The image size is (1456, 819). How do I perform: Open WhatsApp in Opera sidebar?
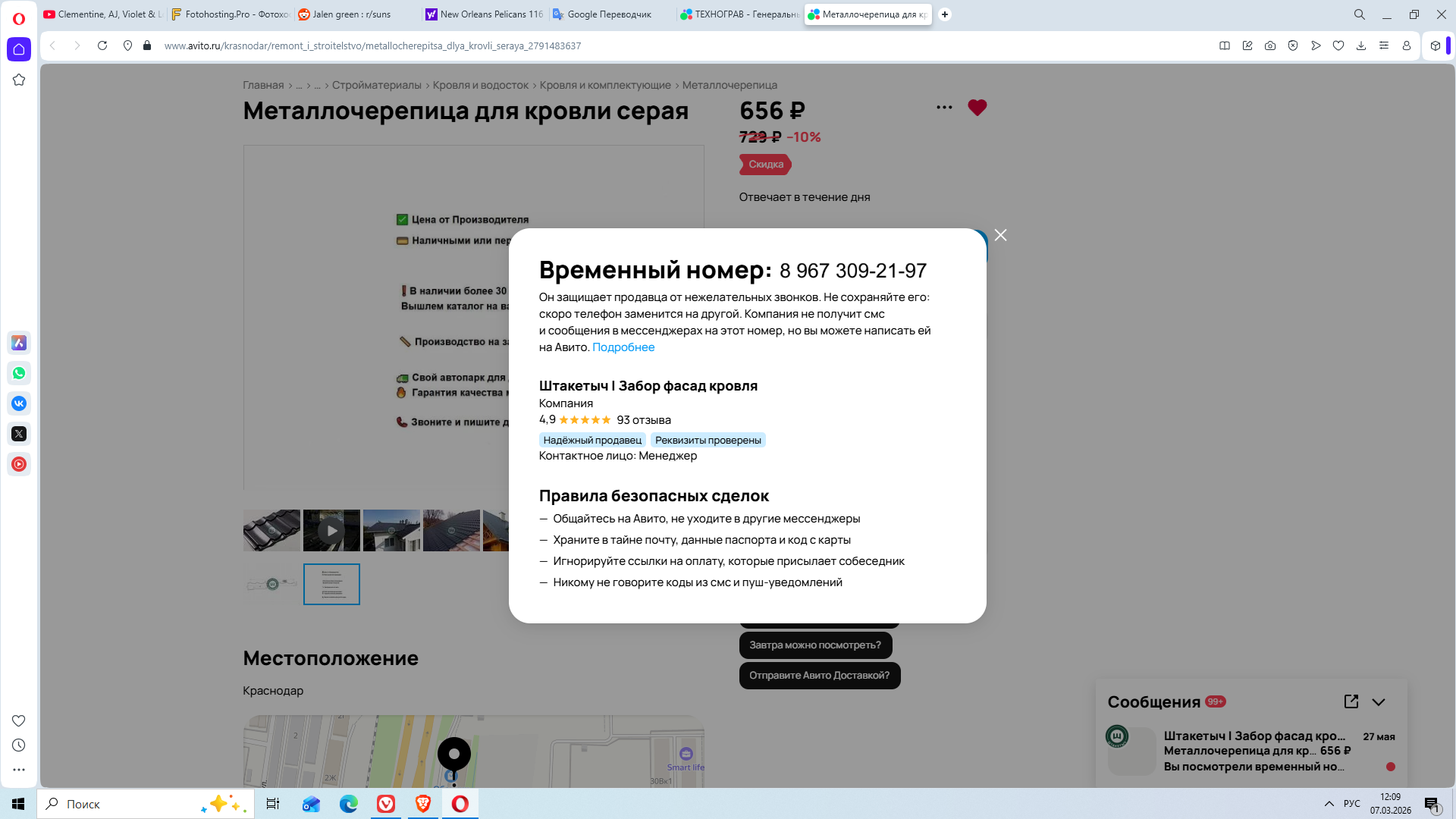(x=19, y=373)
